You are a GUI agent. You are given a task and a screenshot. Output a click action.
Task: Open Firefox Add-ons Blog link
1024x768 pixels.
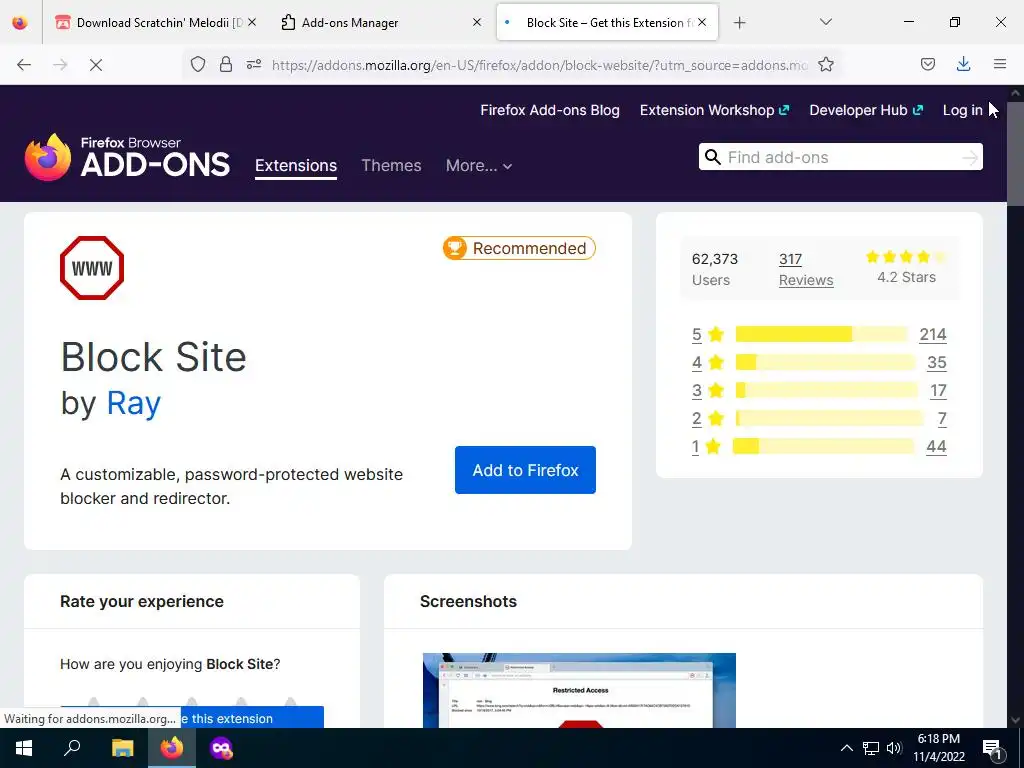click(x=550, y=110)
